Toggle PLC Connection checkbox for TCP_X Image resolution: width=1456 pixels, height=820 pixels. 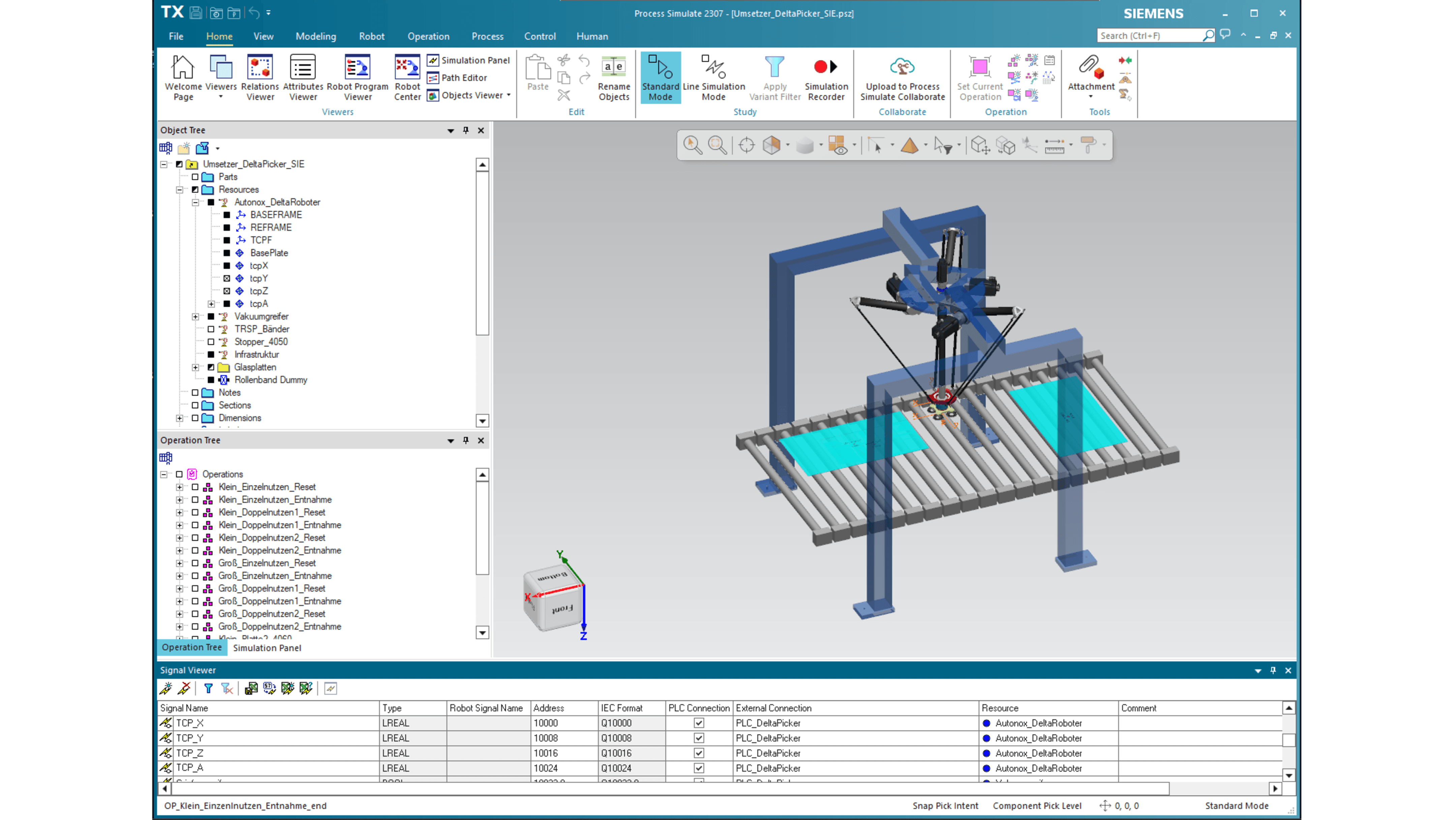[x=699, y=723]
